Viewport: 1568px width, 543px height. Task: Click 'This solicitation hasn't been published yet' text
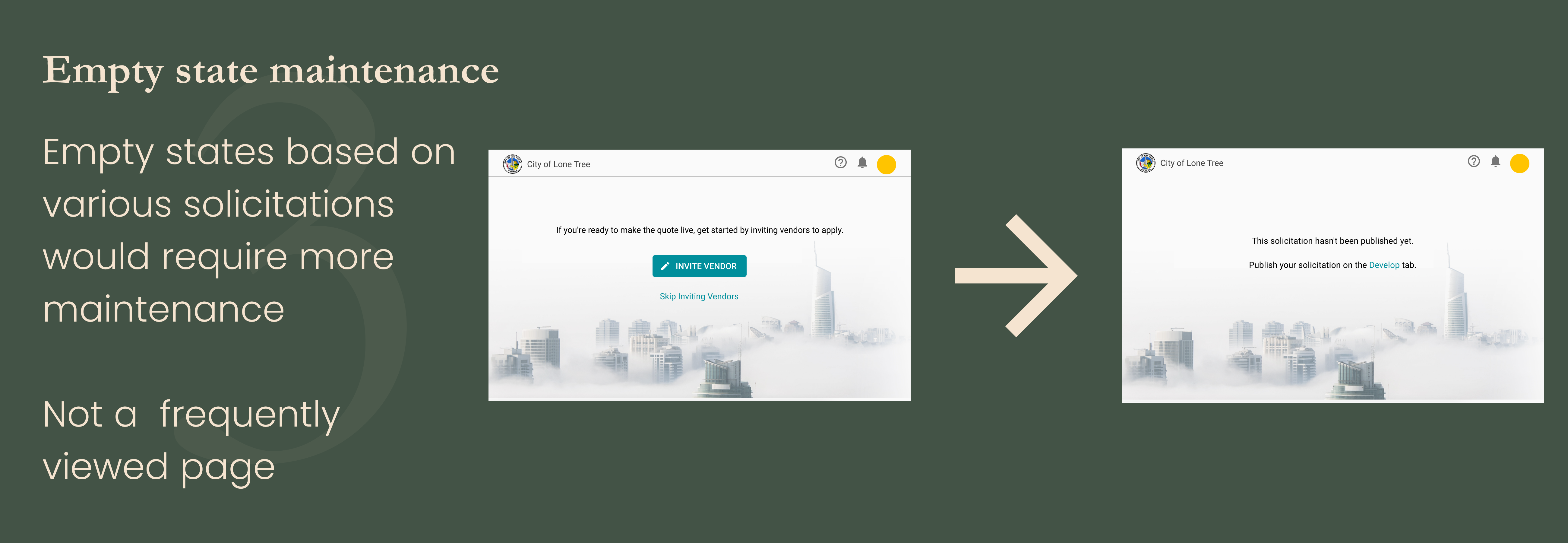point(1332,241)
